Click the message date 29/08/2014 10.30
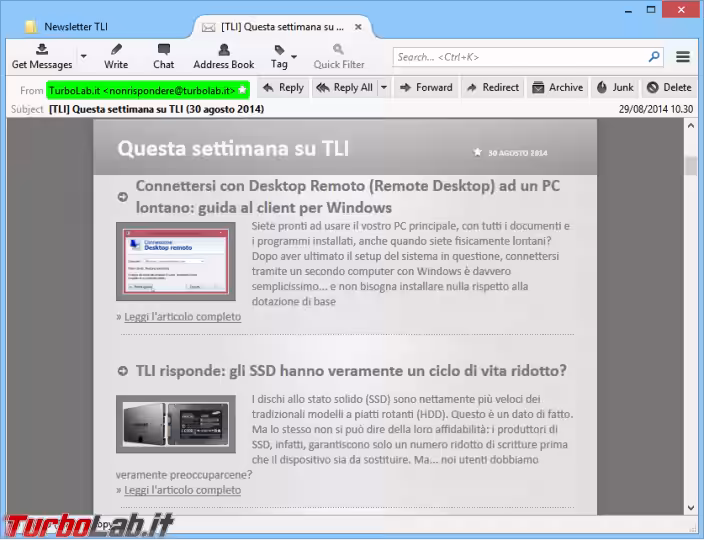Screen dimensions: 704x540 click(656, 109)
